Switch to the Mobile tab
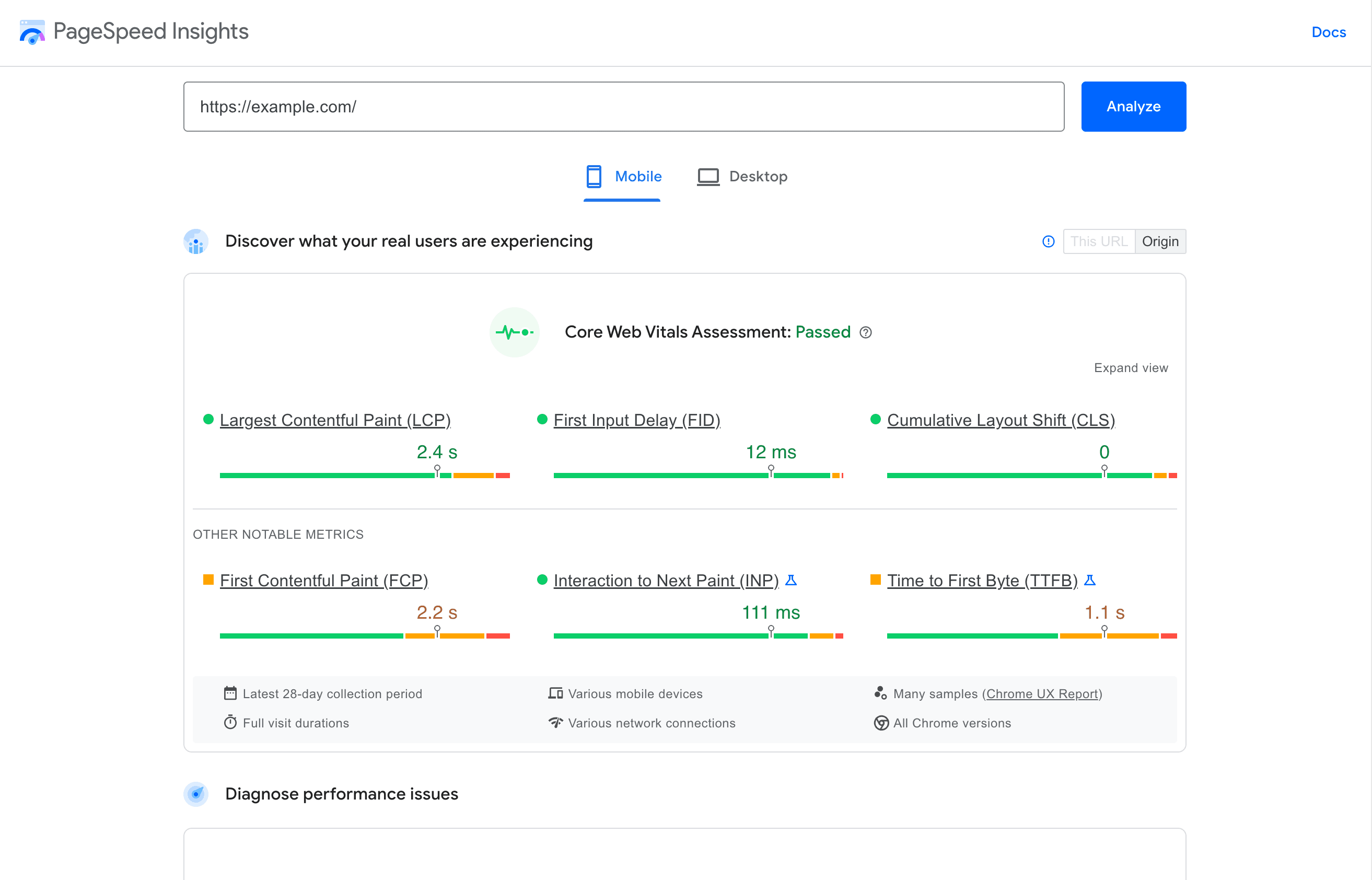The height and width of the screenshot is (880, 1372). pos(623,177)
